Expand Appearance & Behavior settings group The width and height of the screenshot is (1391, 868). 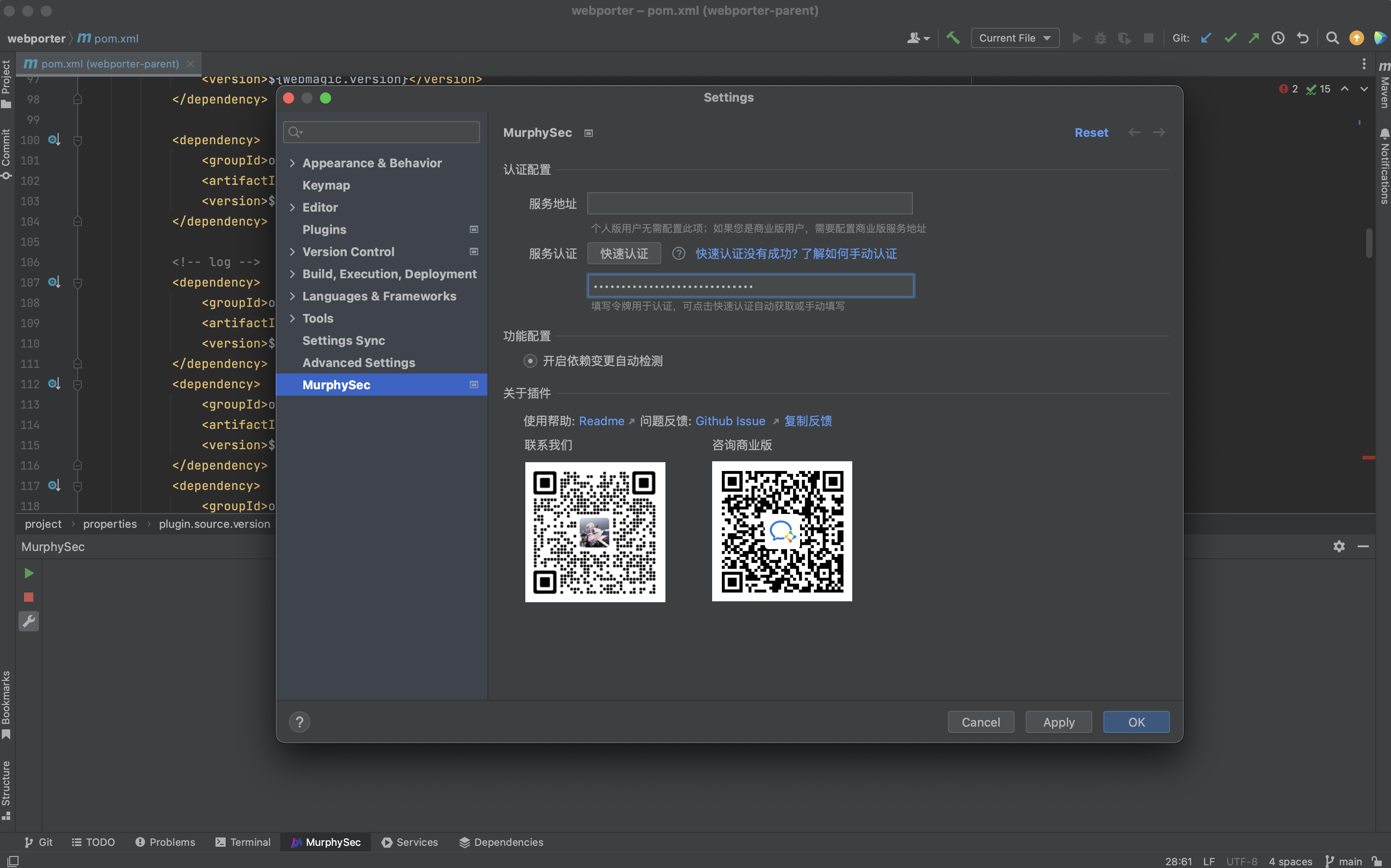point(292,163)
